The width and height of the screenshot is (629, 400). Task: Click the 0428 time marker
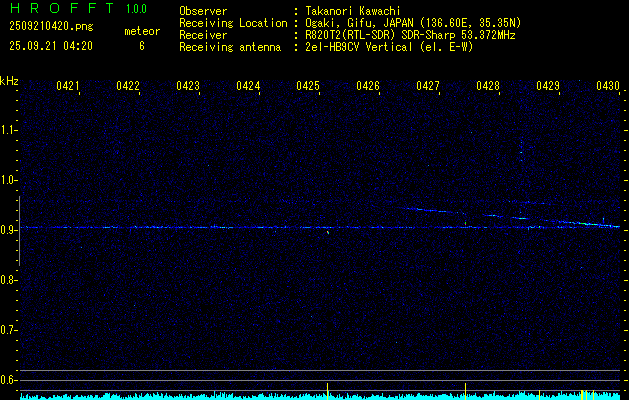(x=488, y=86)
